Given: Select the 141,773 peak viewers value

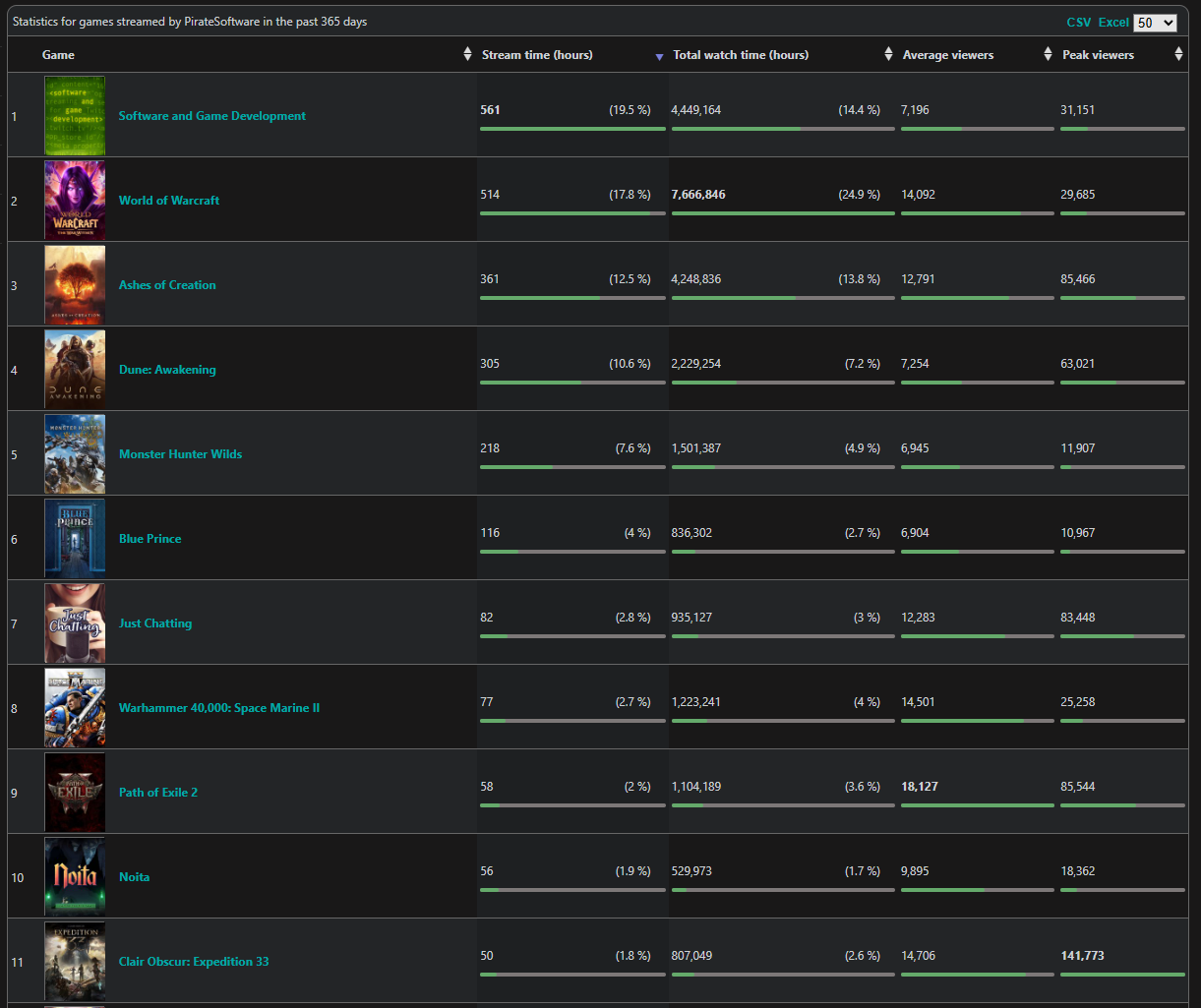Looking at the screenshot, I should click(x=1082, y=956).
